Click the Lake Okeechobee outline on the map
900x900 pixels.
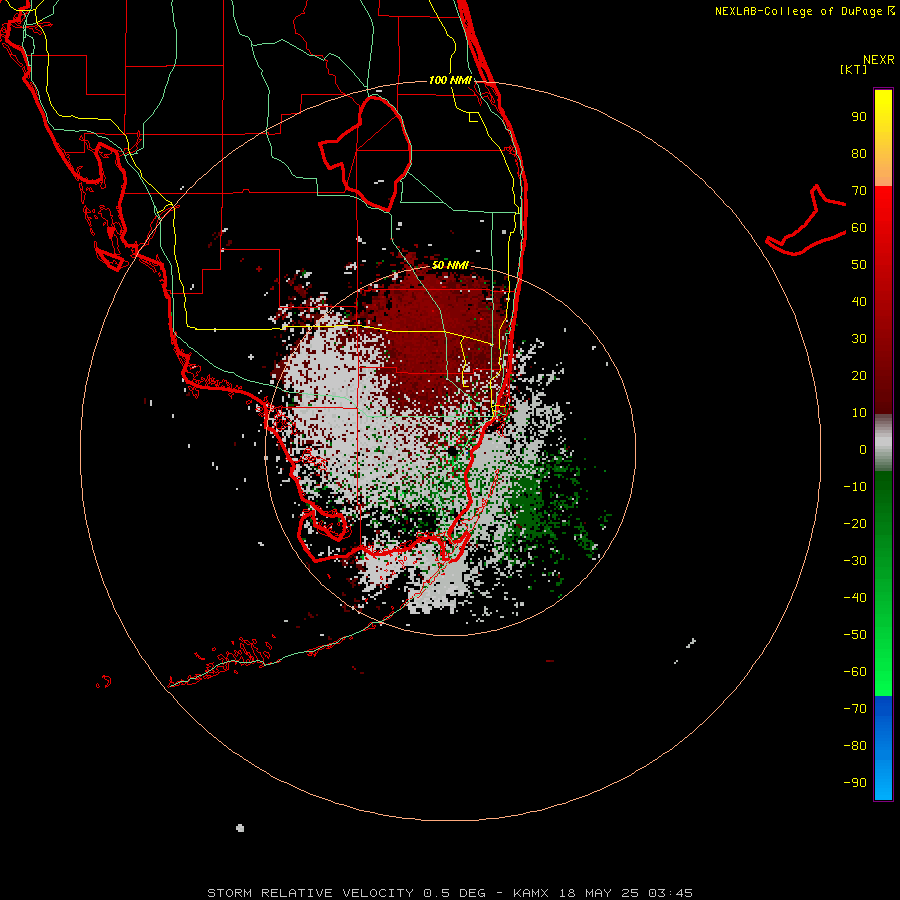click(x=366, y=152)
